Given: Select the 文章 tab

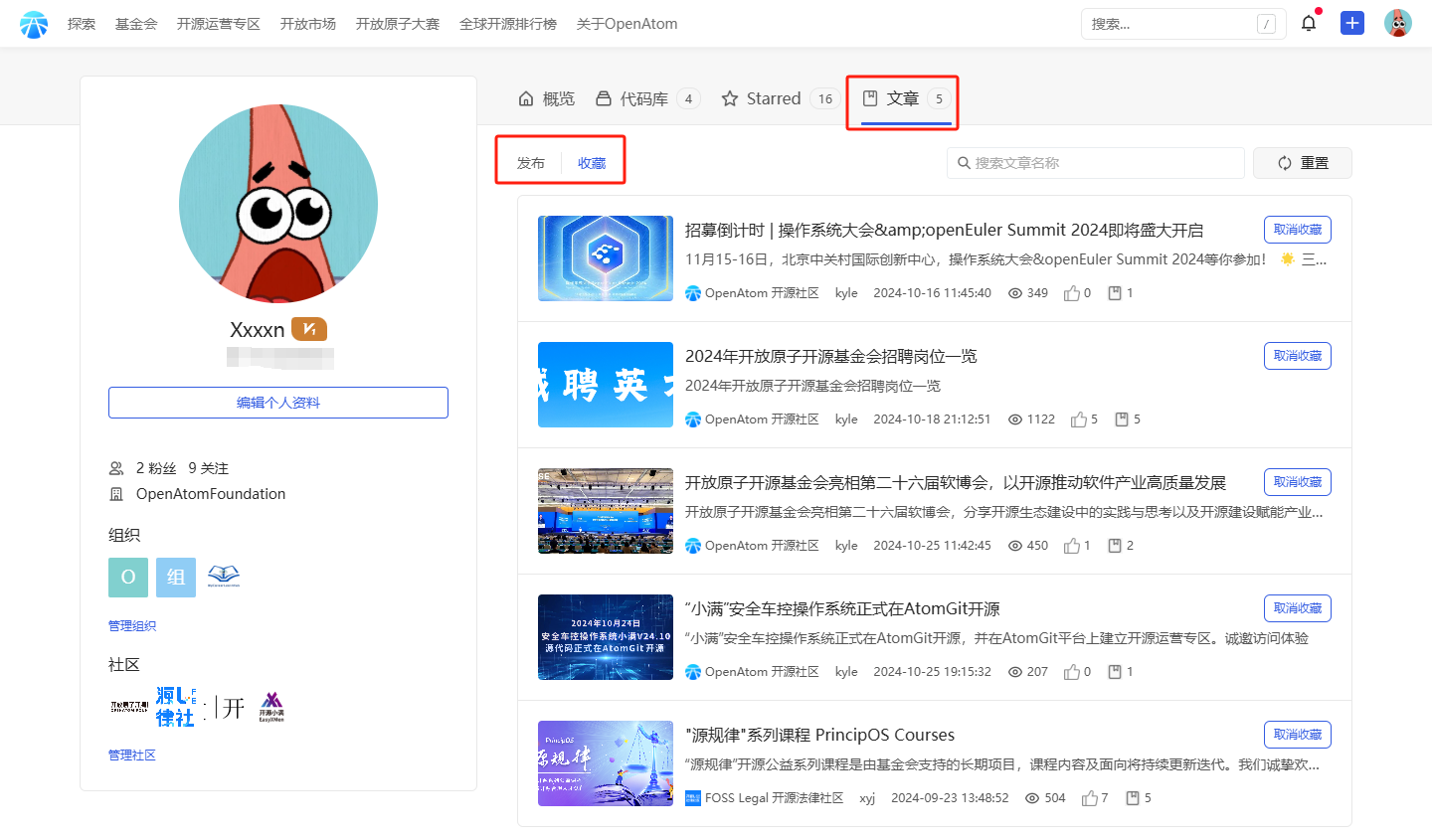Looking at the screenshot, I should 904,98.
